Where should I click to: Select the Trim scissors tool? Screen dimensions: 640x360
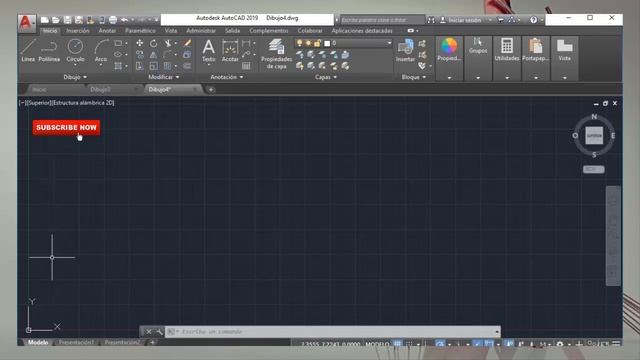(168, 43)
